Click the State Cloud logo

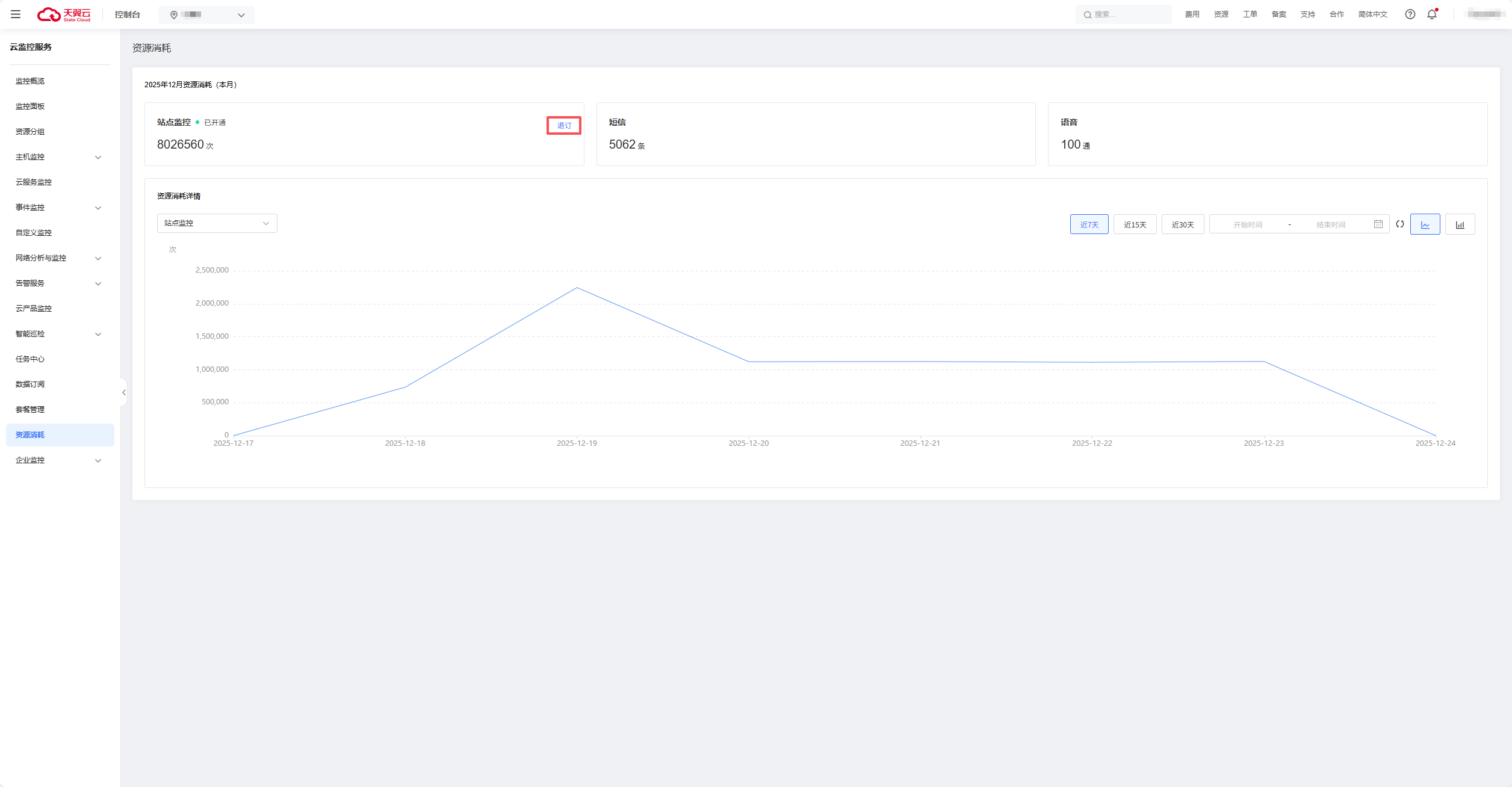tap(64, 14)
